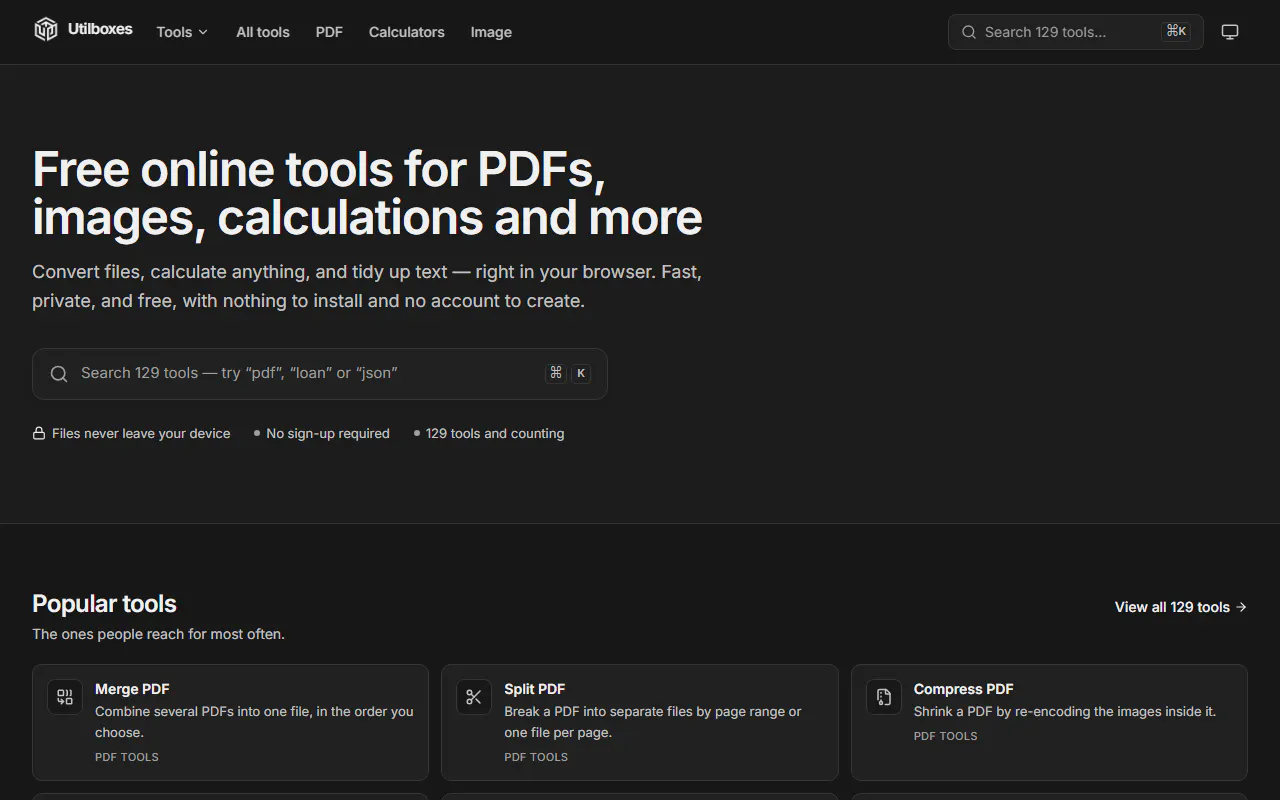This screenshot has height=800, width=1280.
Task: Open the Merge PDF tool title
Action: tap(132, 689)
